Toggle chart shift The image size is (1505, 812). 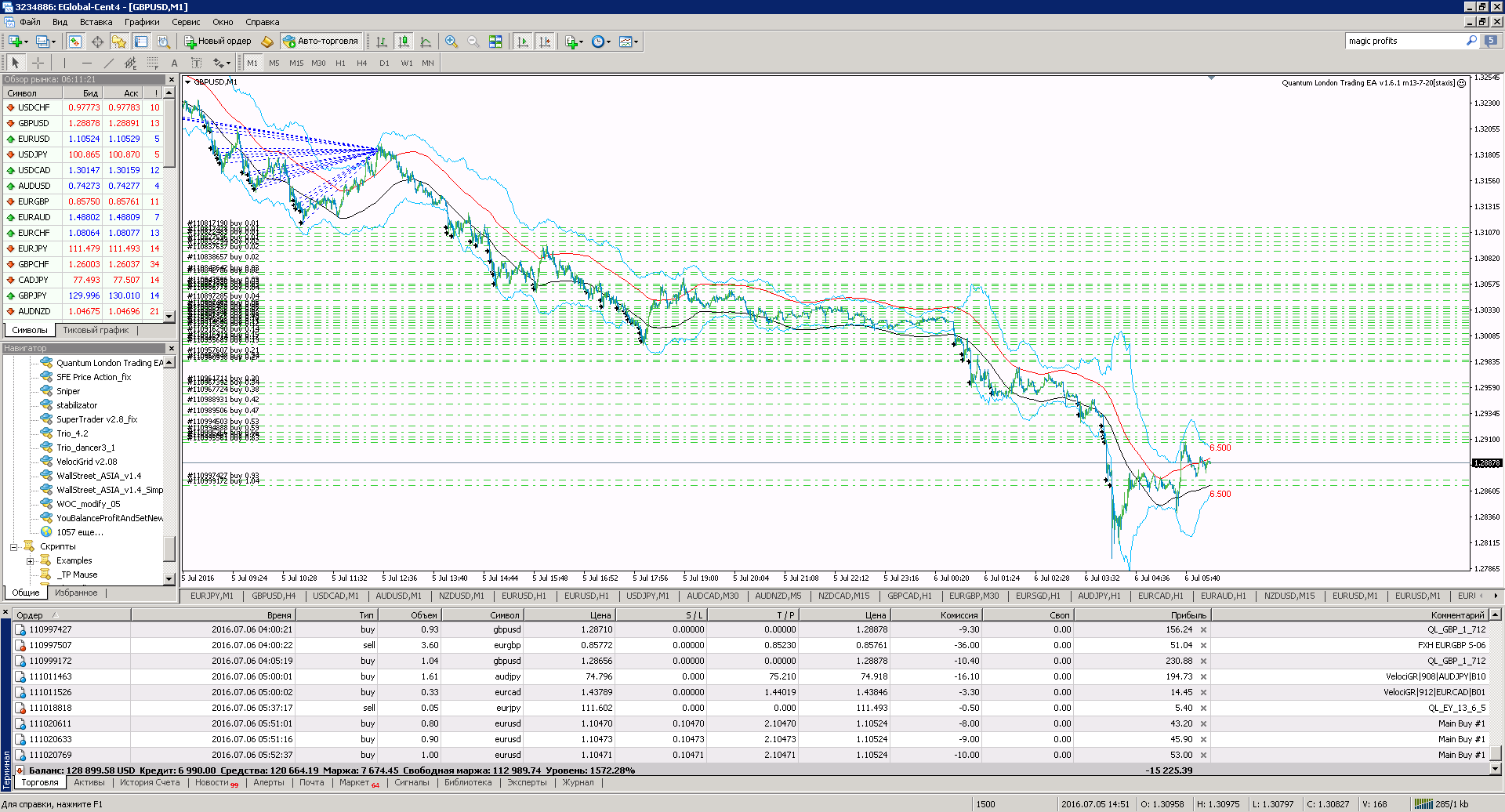tap(545, 42)
